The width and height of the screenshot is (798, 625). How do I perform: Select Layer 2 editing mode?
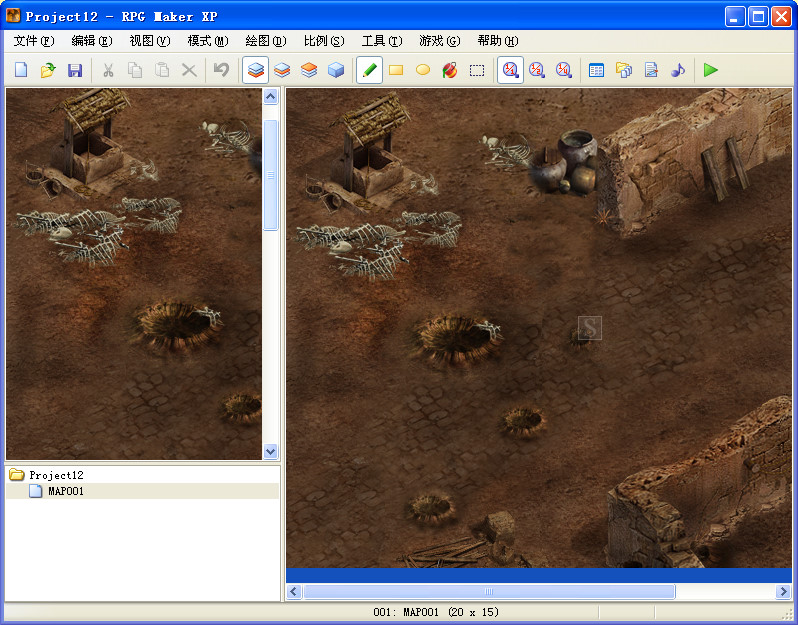pos(282,70)
